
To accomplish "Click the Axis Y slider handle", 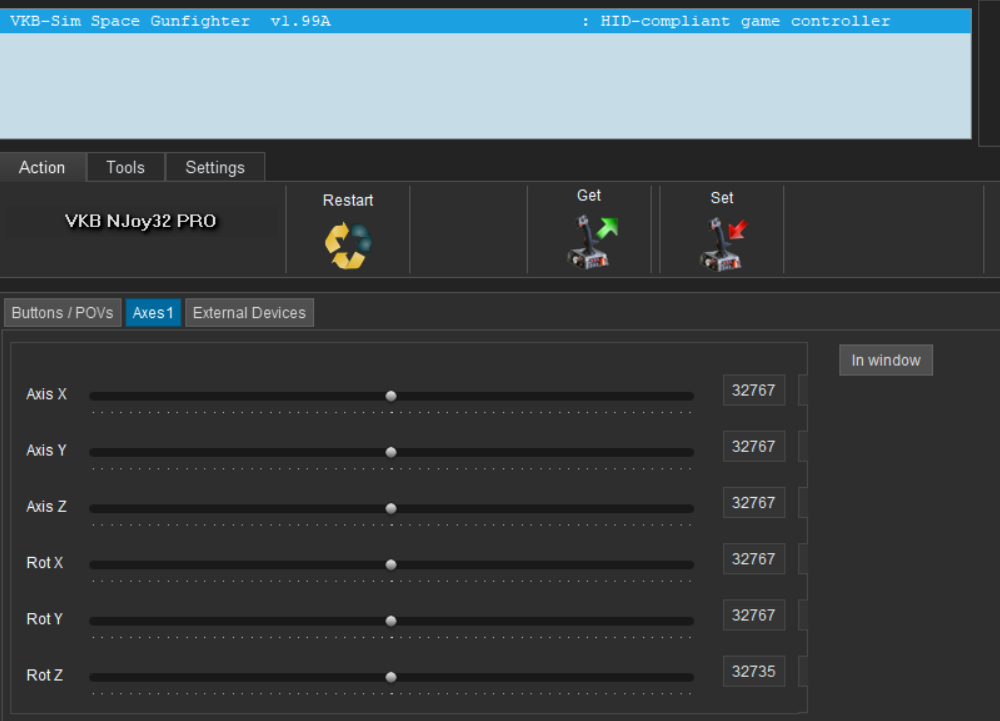I will 391,452.
